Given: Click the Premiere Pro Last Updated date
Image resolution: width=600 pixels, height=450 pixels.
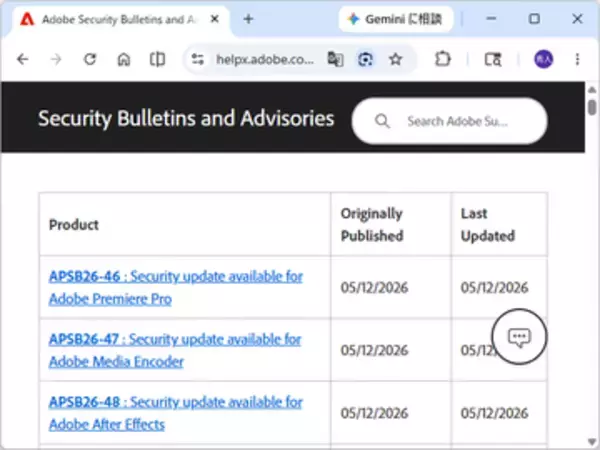Looking at the screenshot, I should [494, 287].
